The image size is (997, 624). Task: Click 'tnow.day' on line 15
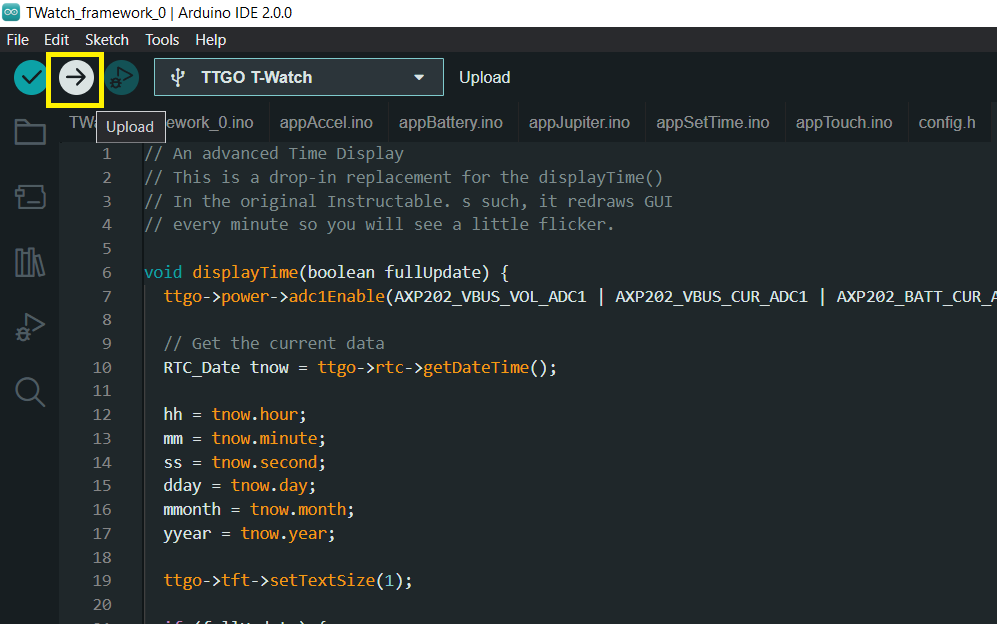[x=269, y=486]
